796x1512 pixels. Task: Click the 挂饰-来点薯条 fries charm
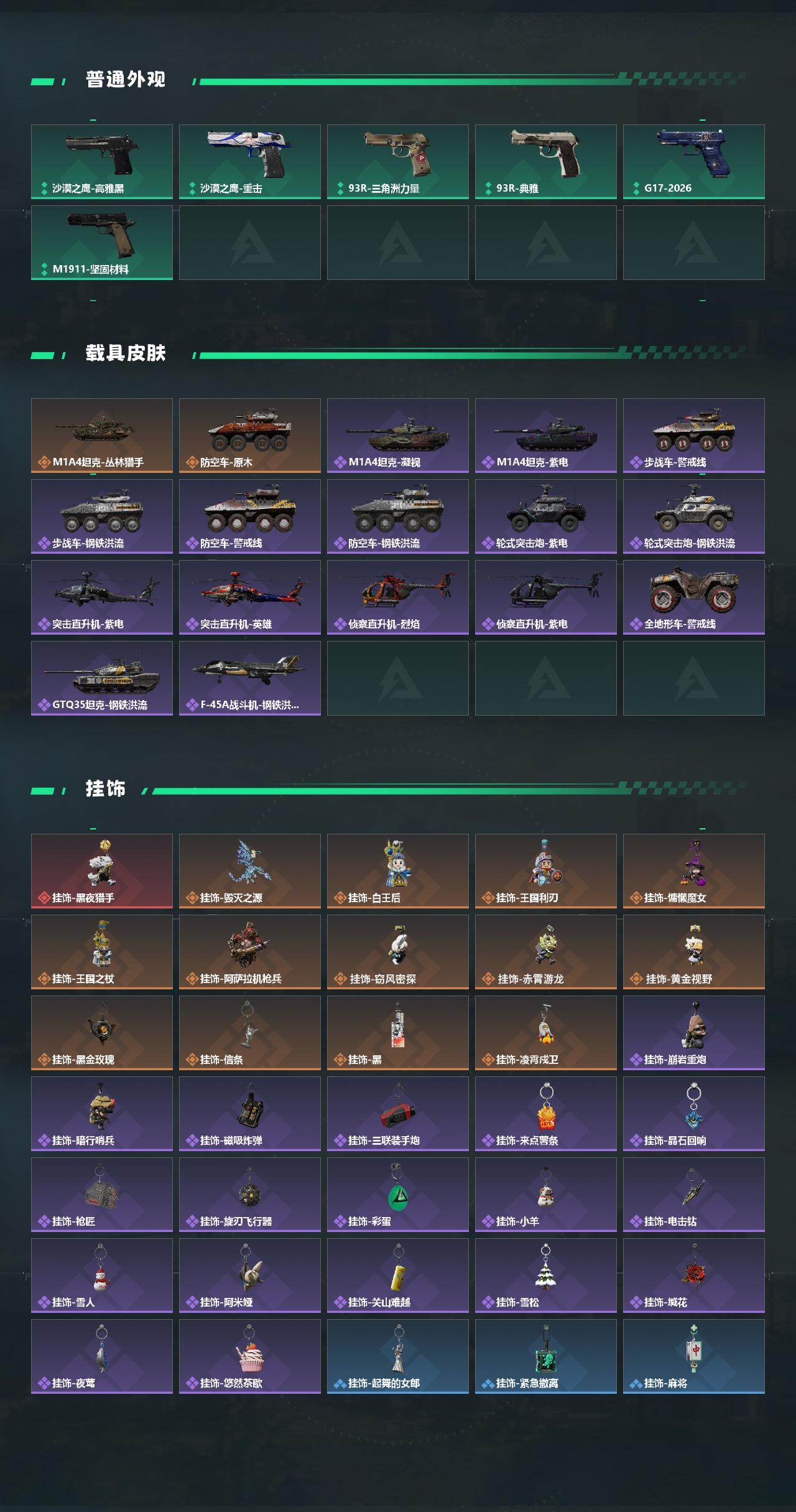[x=546, y=1114]
